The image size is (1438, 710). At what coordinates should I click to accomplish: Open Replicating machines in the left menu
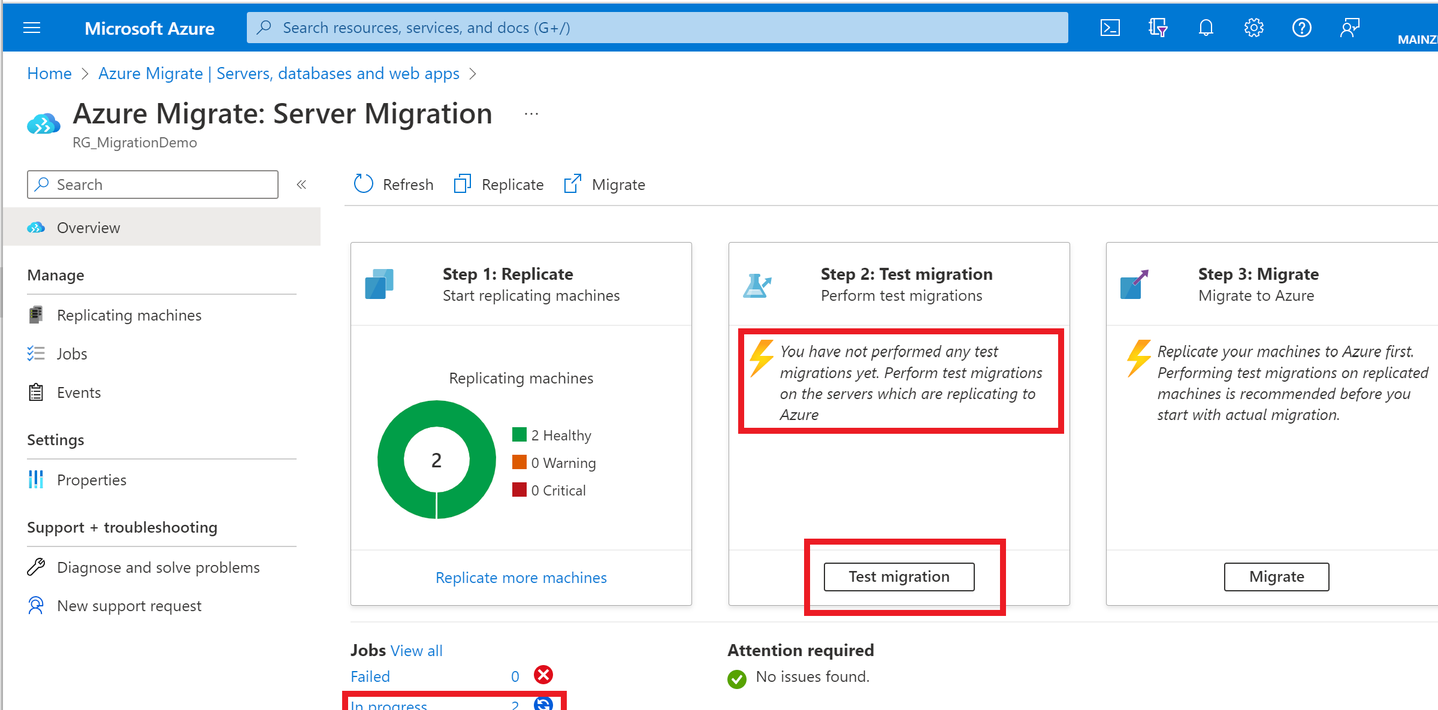pyautogui.click(x=129, y=315)
